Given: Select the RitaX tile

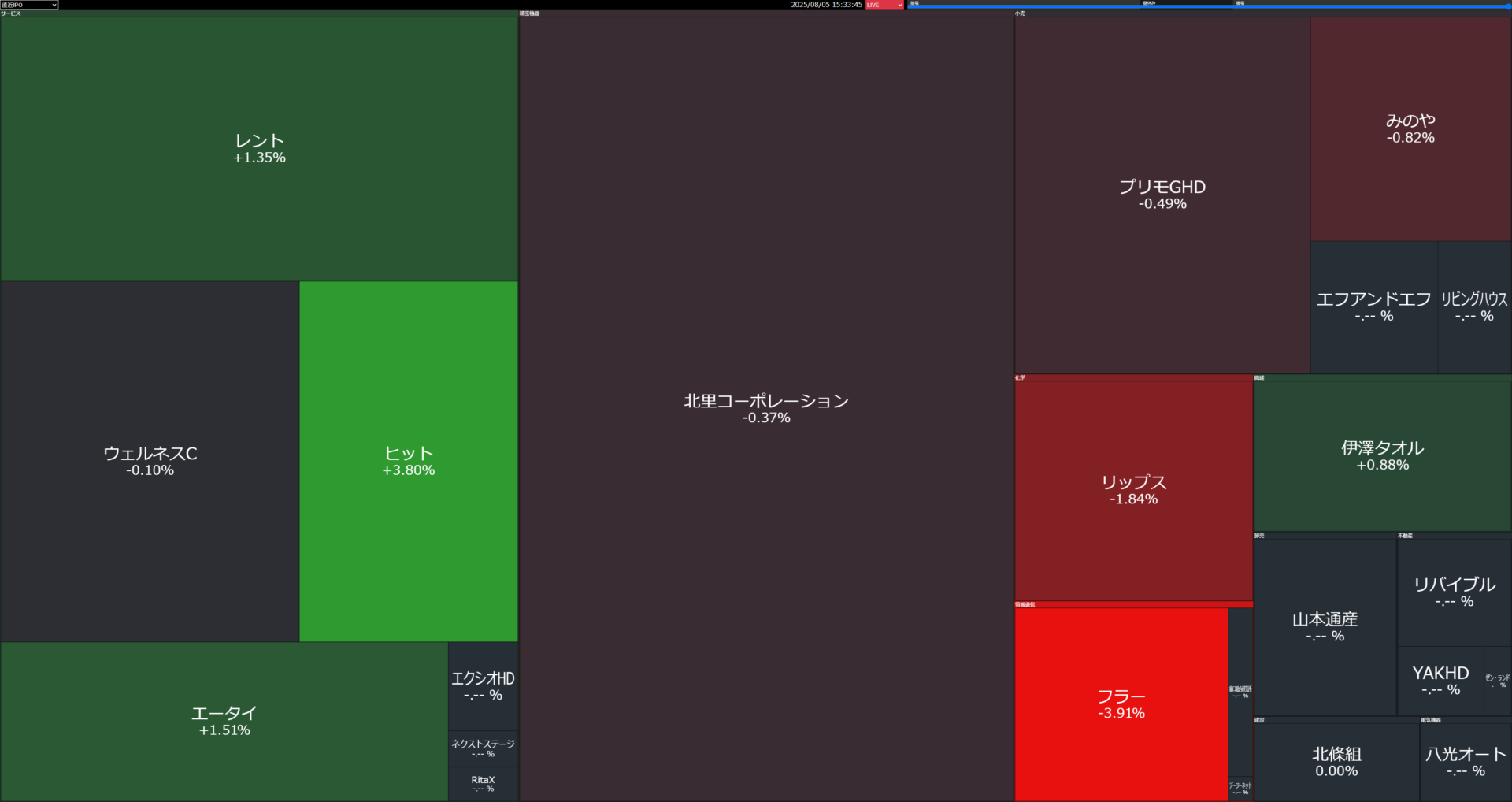Looking at the screenshot, I should pos(484,784).
